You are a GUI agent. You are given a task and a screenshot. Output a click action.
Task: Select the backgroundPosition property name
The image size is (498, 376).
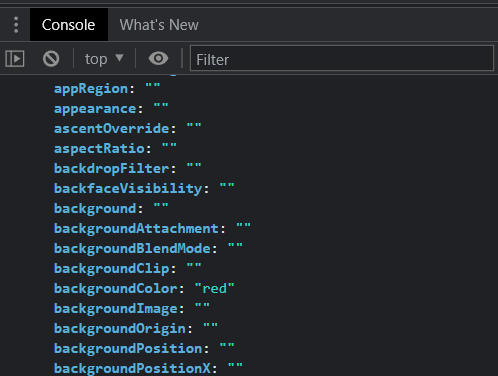(128, 349)
